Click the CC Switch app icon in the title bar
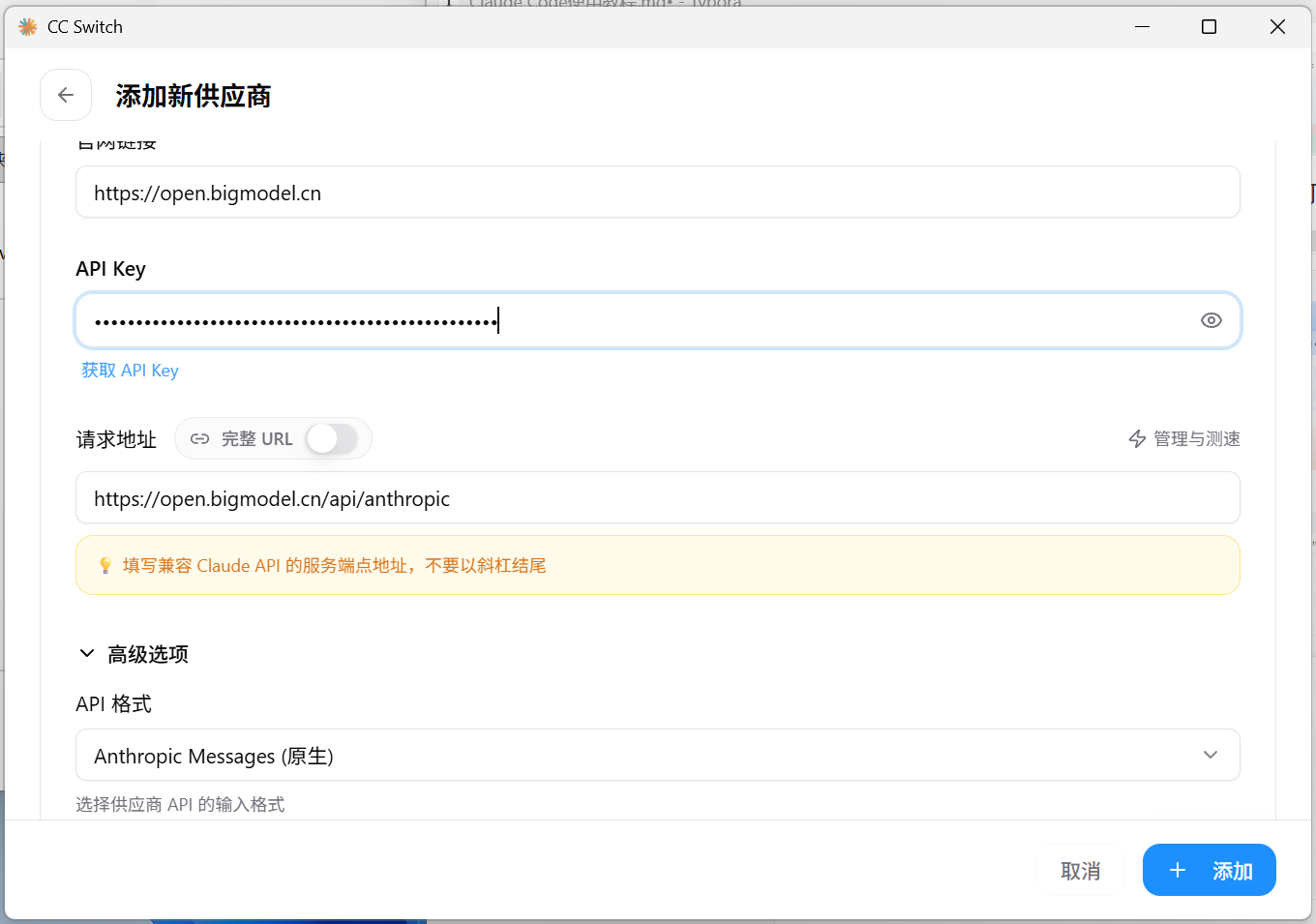Viewport: 1316px width, 924px height. click(x=28, y=27)
